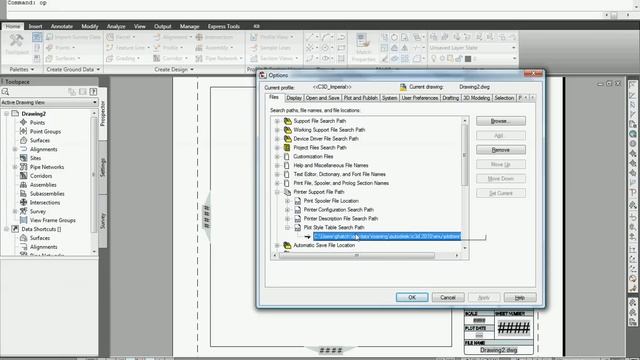Open the Plot and Publish tab
Image resolution: width=640 pixels, height=360 pixels.
[x=360, y=98]
